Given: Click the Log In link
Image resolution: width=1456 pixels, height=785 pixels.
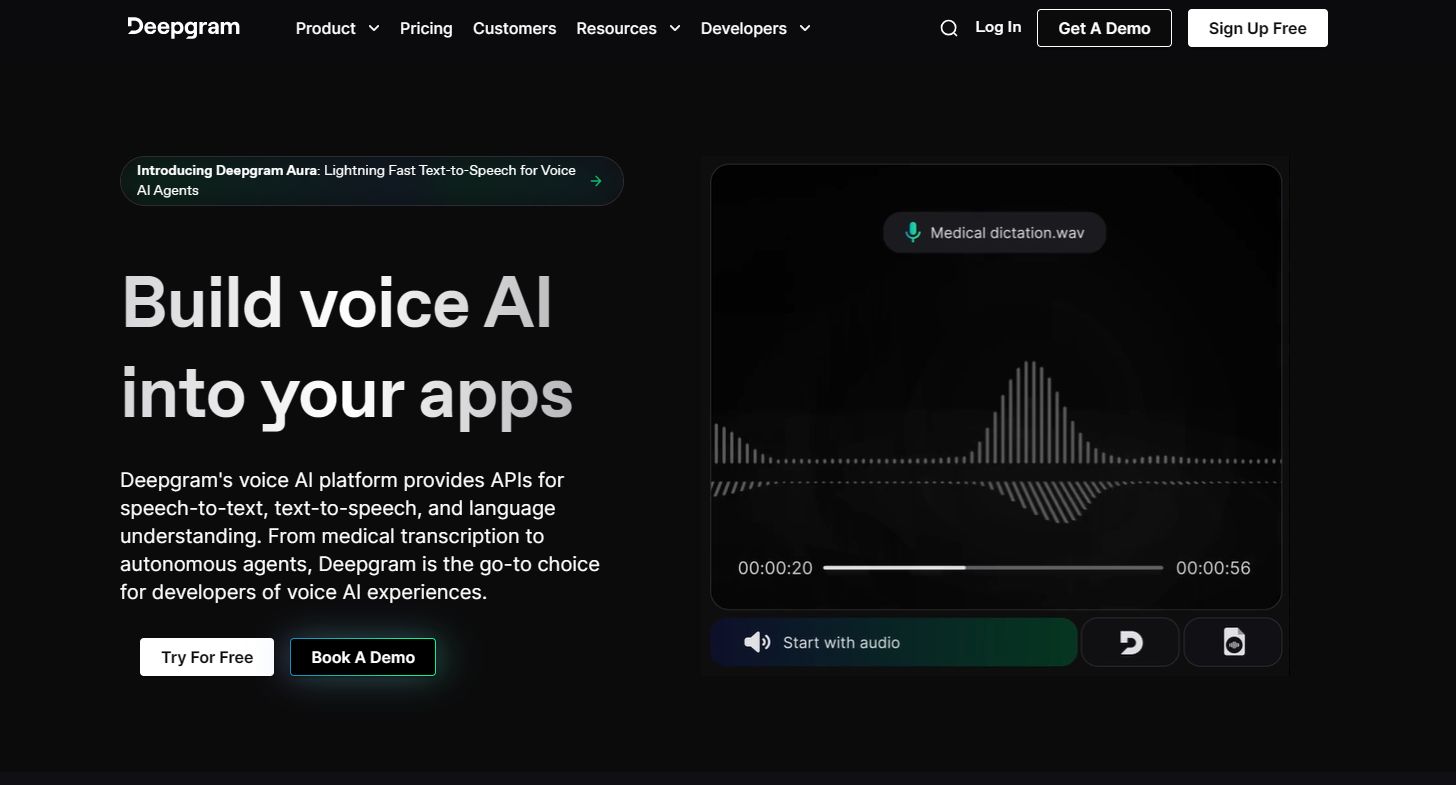Looking at the screenshot, I should click(998, 27).
